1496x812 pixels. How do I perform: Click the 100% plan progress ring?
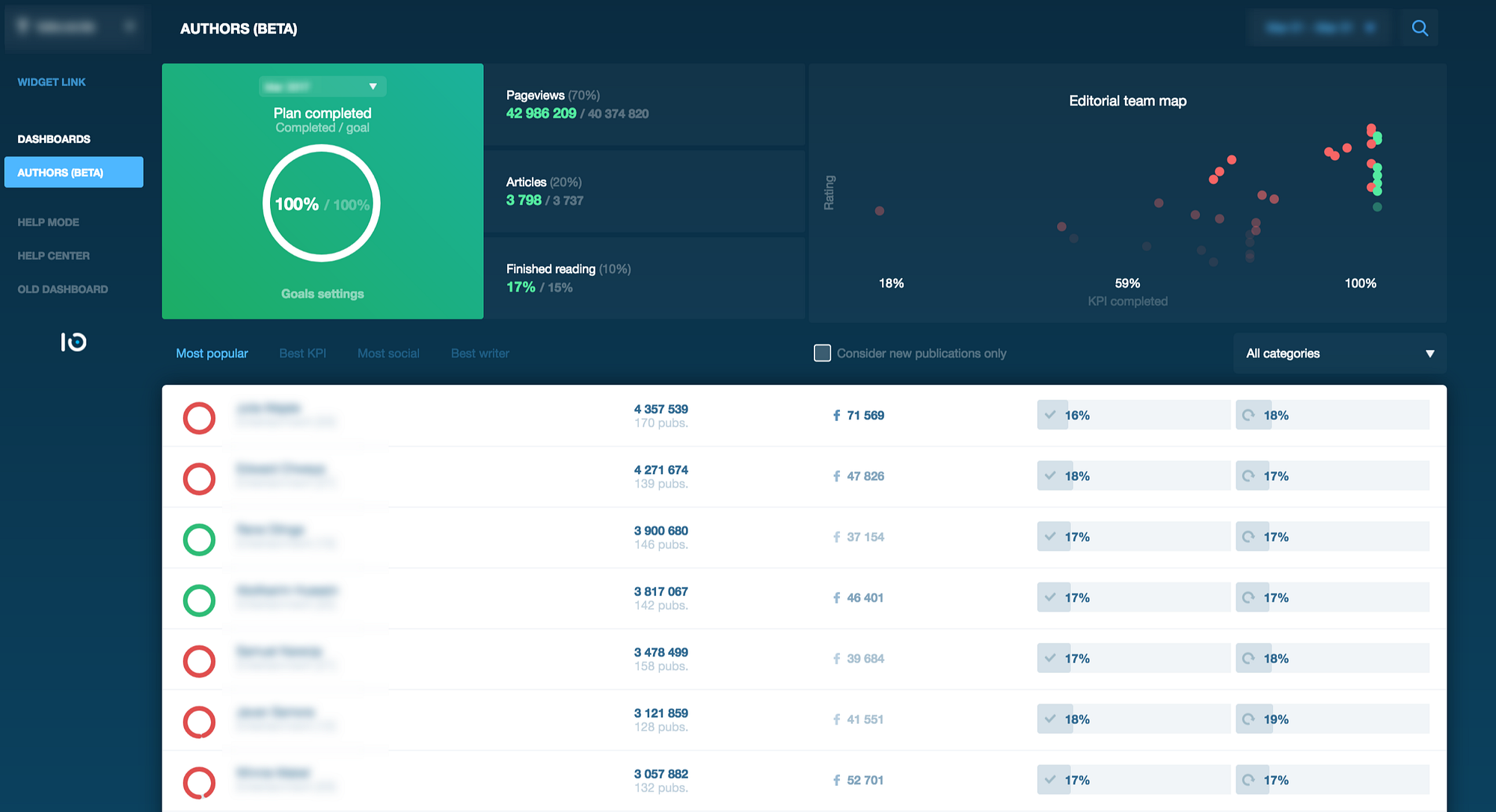click(322, 203)
